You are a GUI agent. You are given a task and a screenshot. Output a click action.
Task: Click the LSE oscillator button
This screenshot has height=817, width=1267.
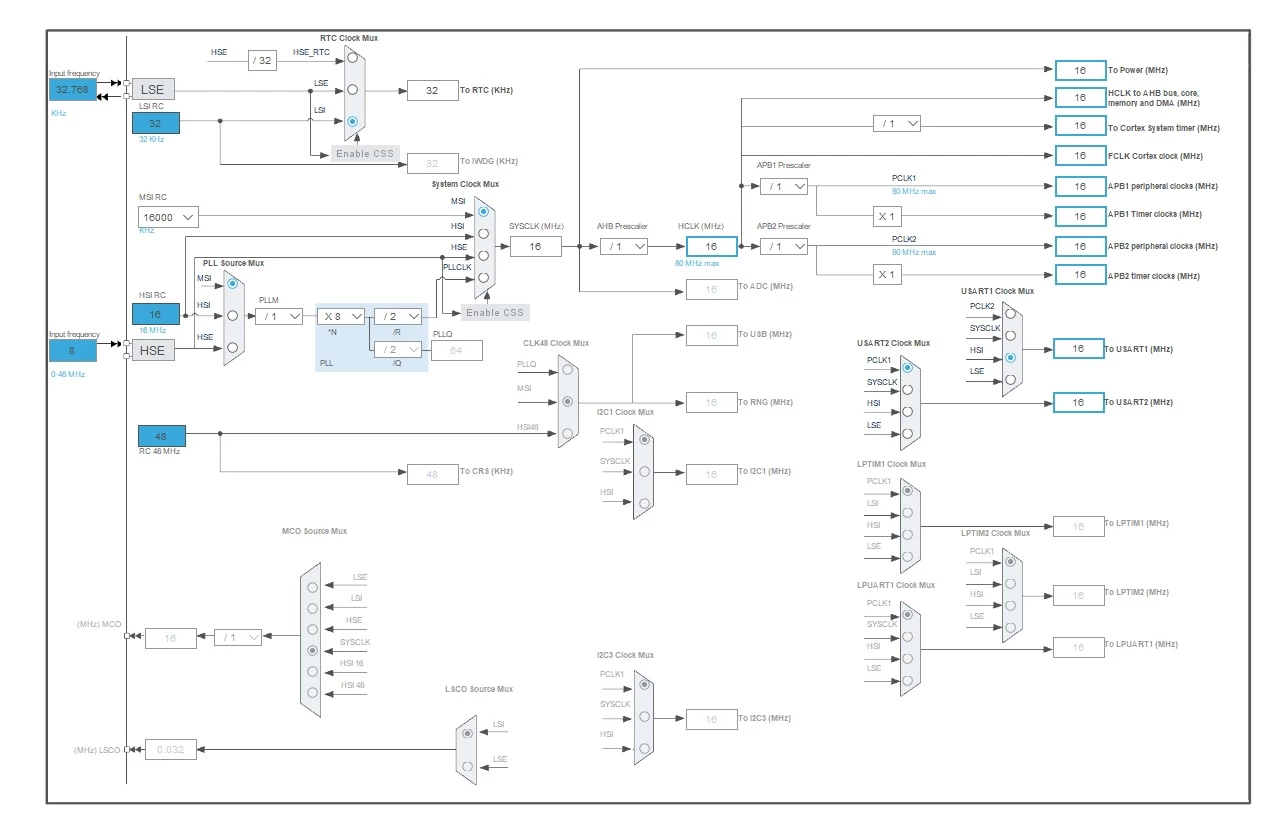coord(152,89)
